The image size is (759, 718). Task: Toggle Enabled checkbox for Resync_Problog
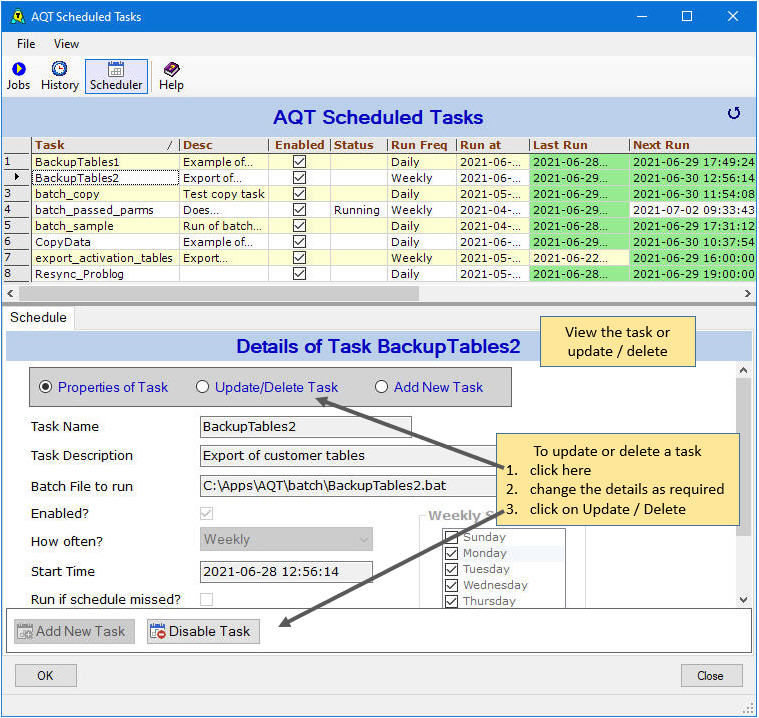pos(300,274)
